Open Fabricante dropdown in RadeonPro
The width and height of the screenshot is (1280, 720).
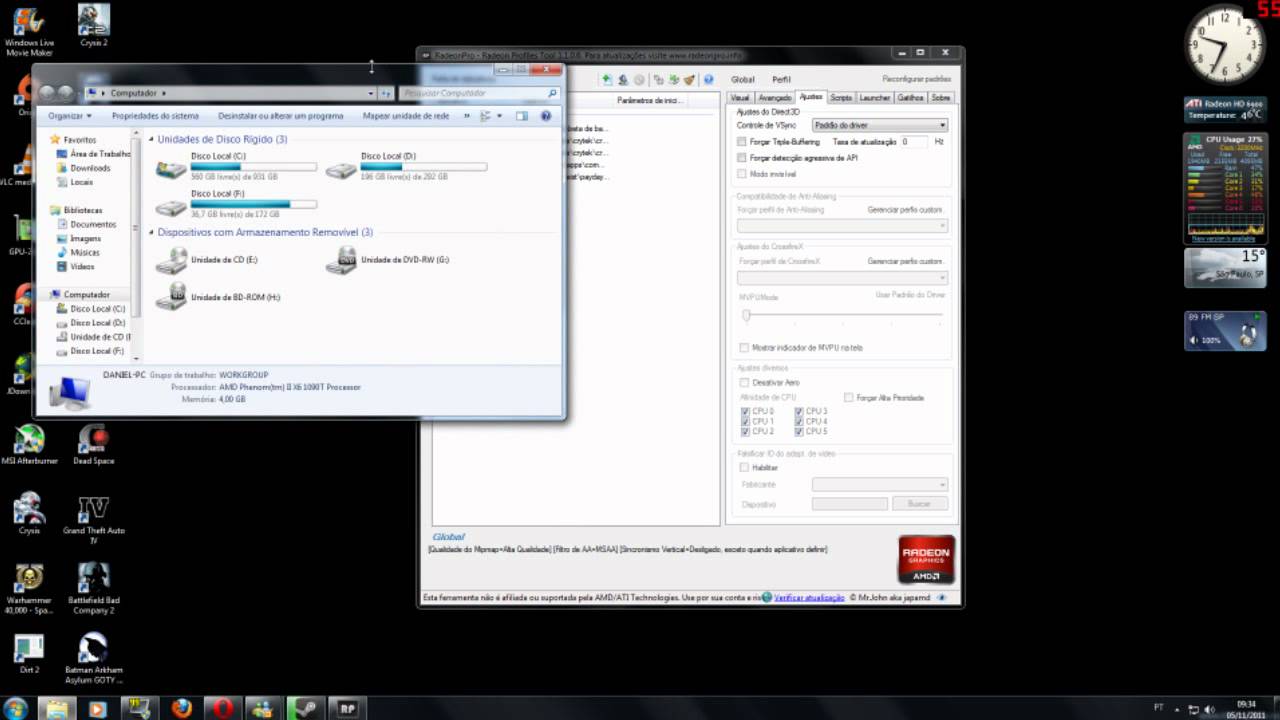880,484
